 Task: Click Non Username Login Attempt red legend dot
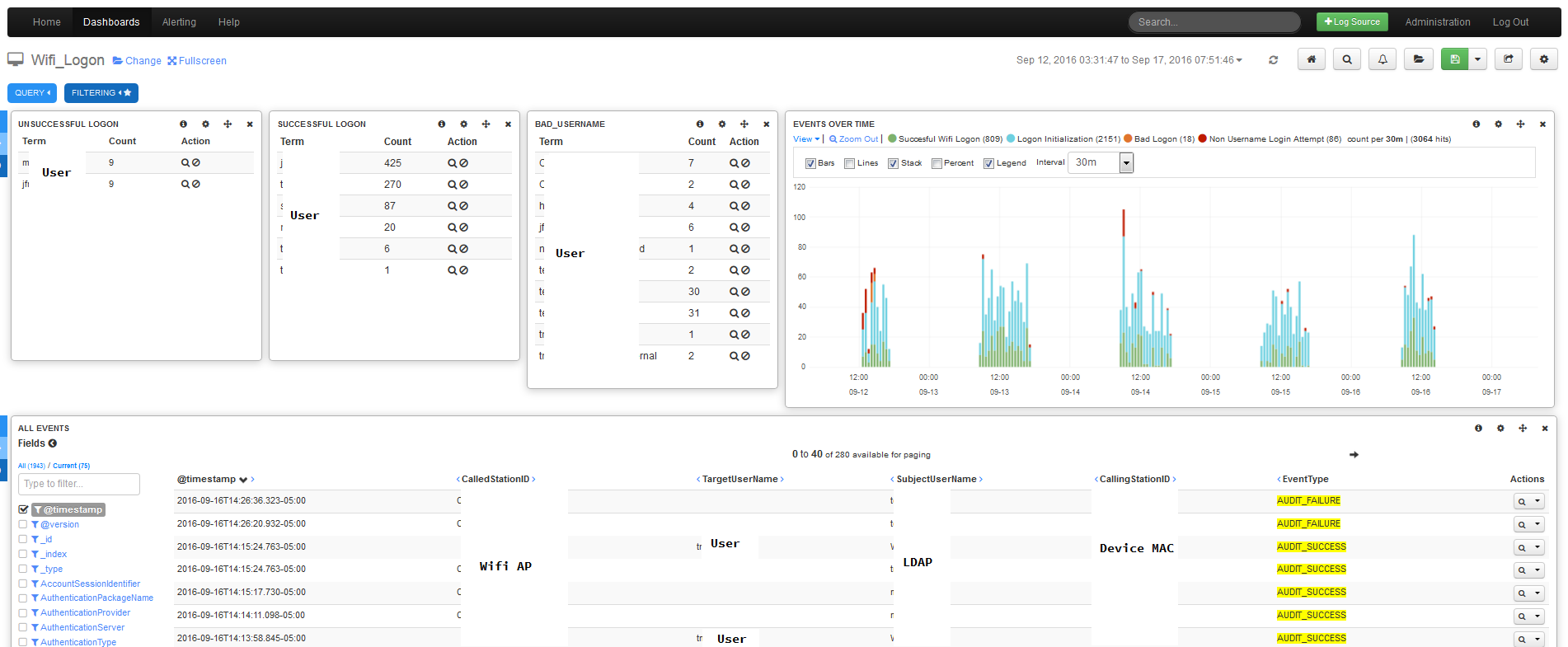(1203, 139)
